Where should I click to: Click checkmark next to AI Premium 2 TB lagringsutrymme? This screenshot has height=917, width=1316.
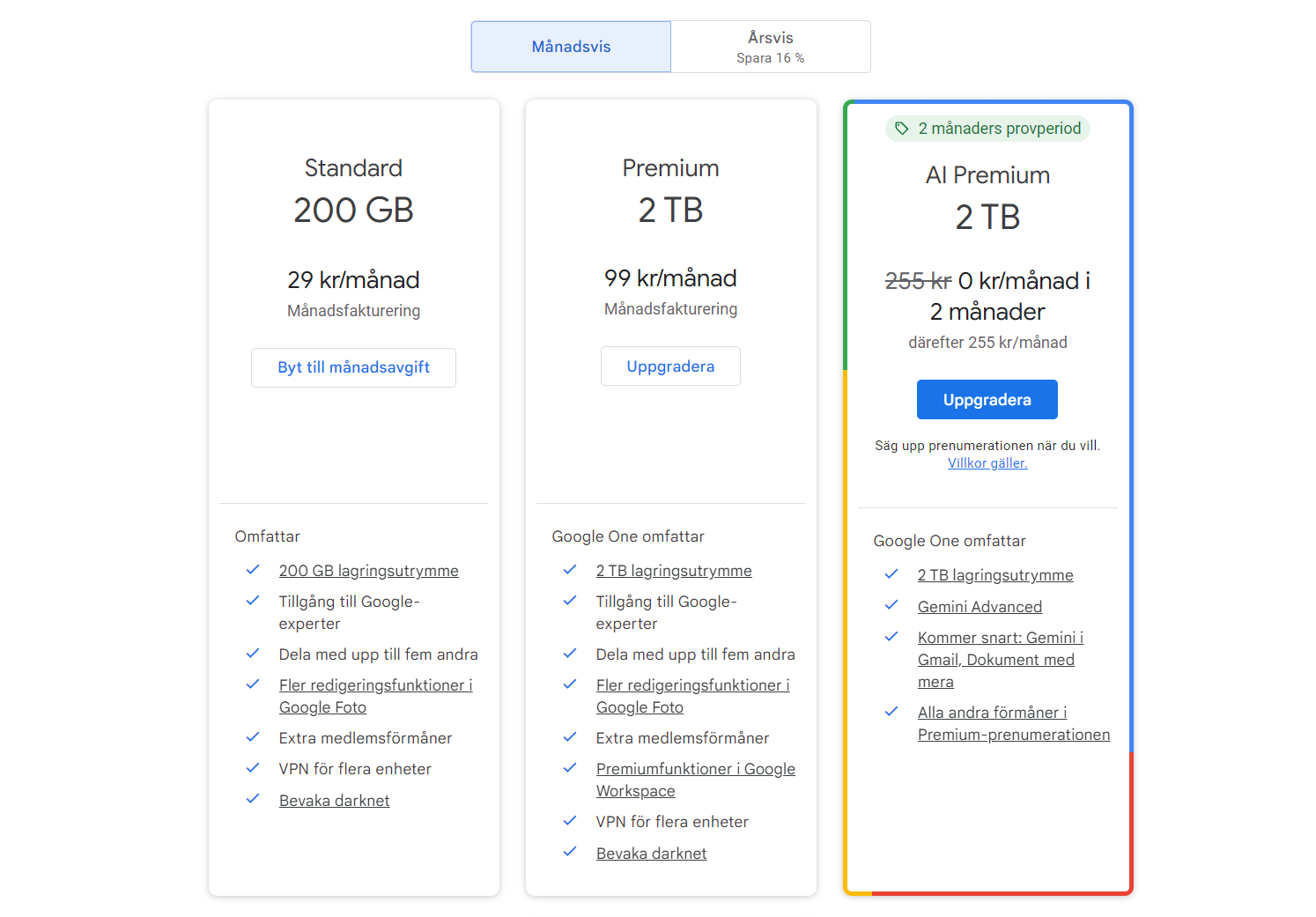coord(891,574)
